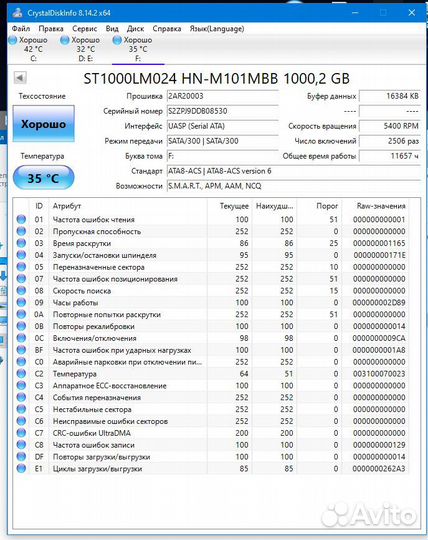Click the power-on count 2506 раз
The width and height of the screenshot is (428, 540).
pyautogui.click(x=389, y=141)
